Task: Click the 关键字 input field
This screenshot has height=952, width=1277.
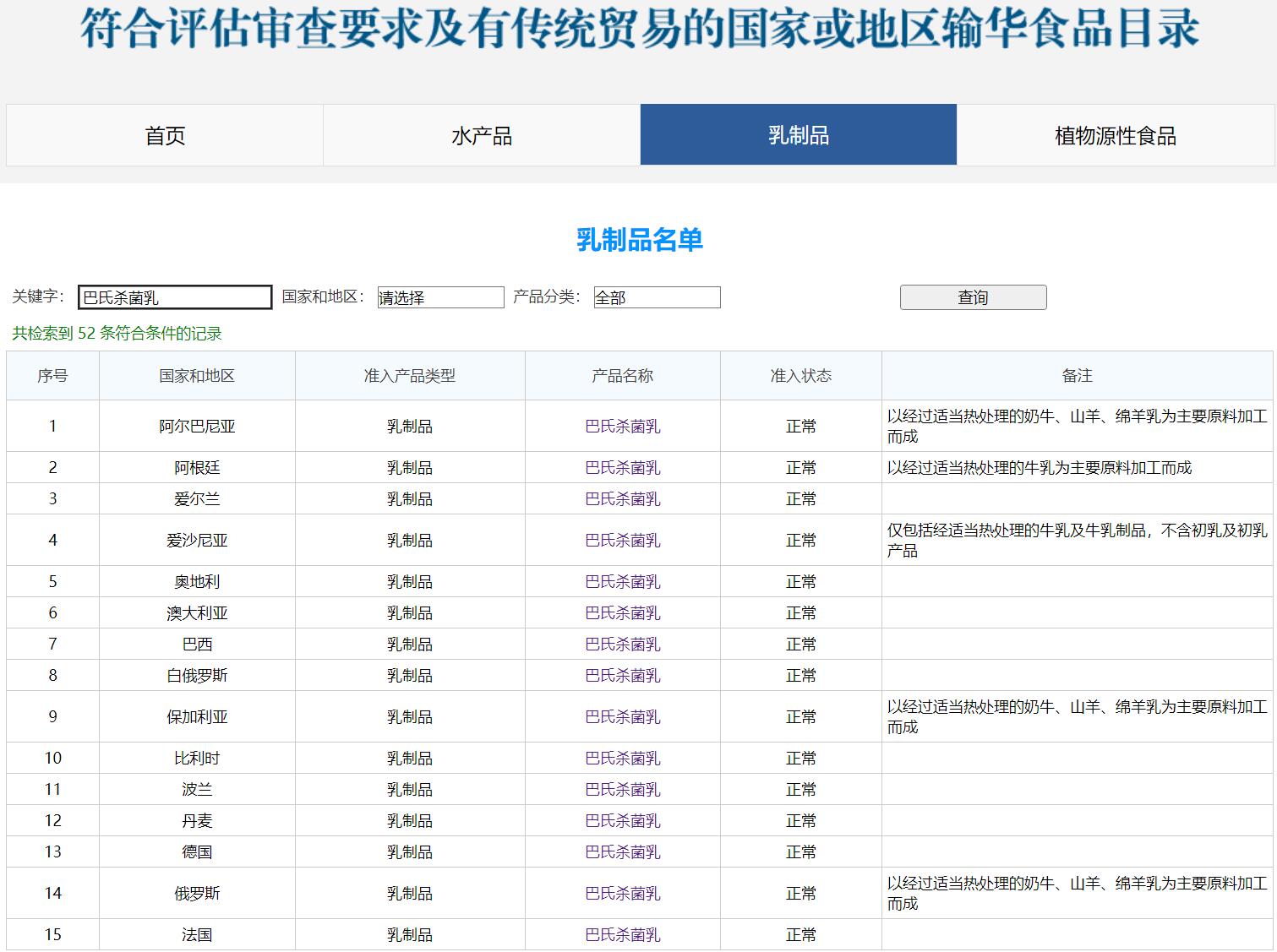Action: tap(175, 297)
